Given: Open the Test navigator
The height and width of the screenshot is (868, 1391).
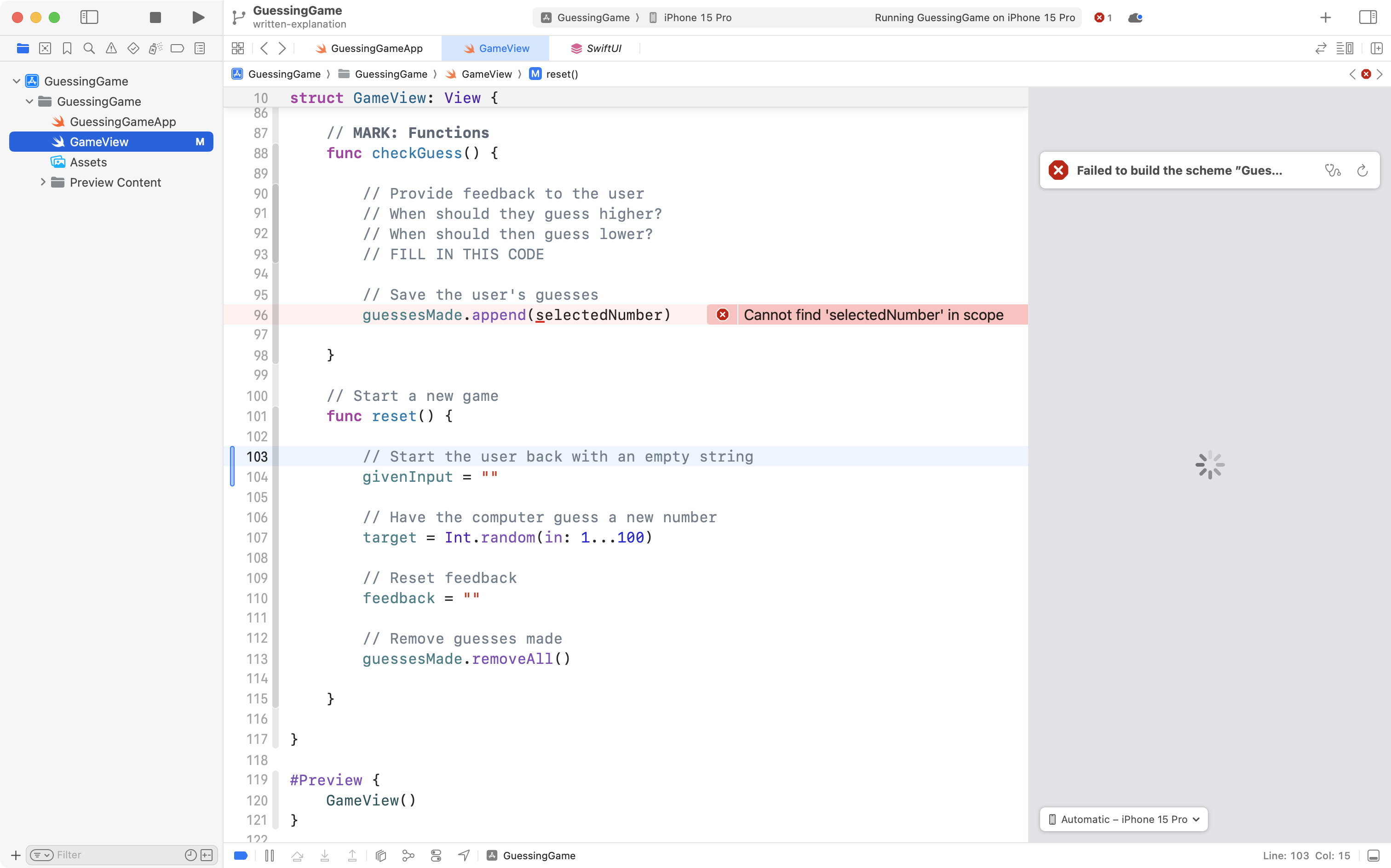Looking at the screenshot, I should point(132,48).
